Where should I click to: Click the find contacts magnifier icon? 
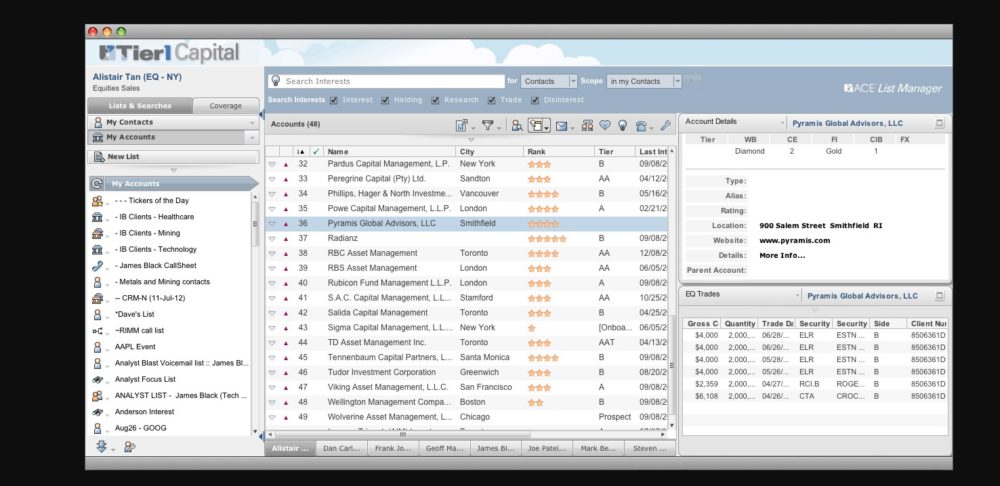tap(517, 126)
